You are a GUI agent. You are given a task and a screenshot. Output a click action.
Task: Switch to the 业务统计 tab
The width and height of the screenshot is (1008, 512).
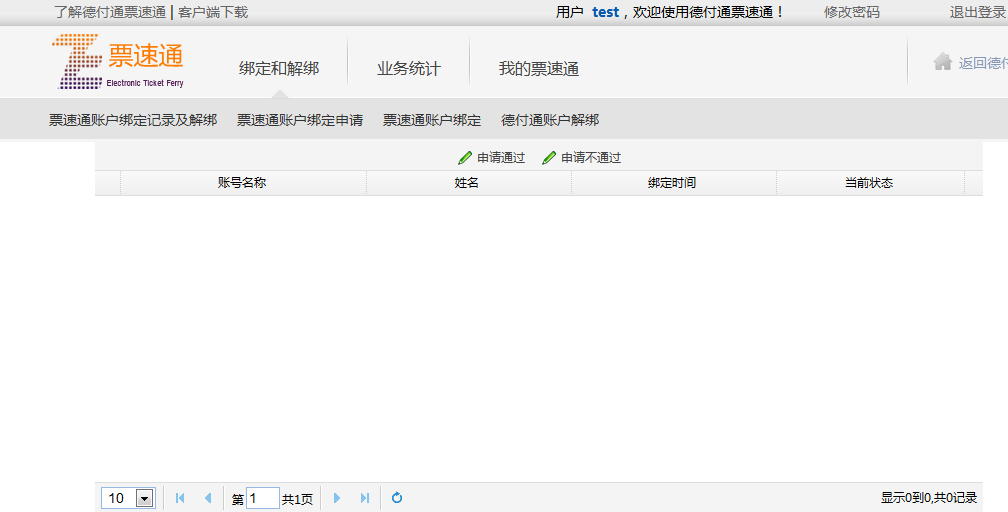(408, 69)
